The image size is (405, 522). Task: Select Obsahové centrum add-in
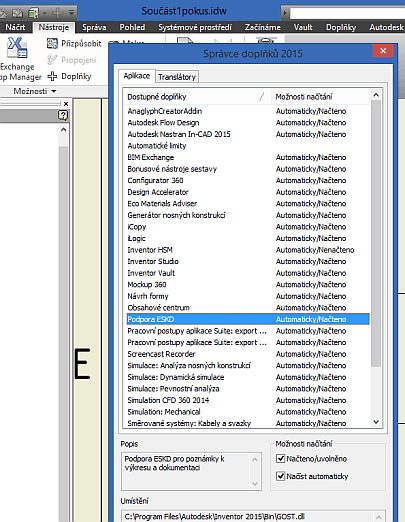247,308
